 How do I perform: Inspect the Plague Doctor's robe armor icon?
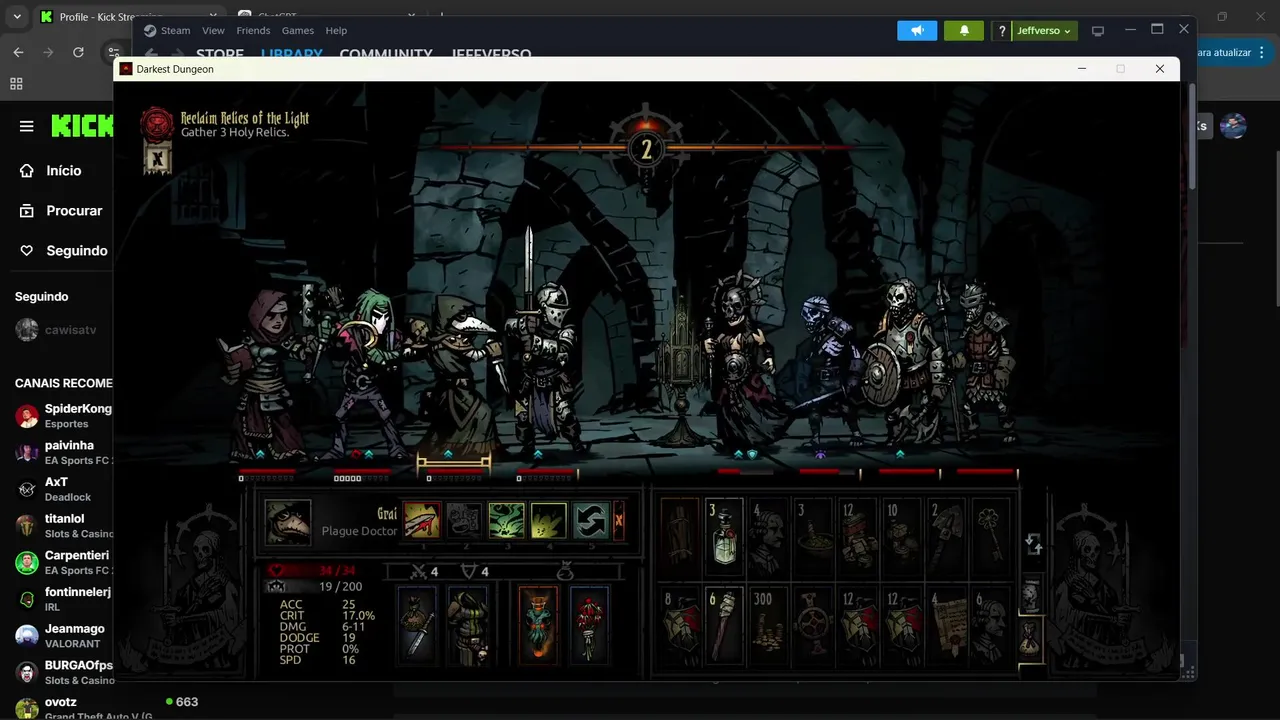point(466,625)
